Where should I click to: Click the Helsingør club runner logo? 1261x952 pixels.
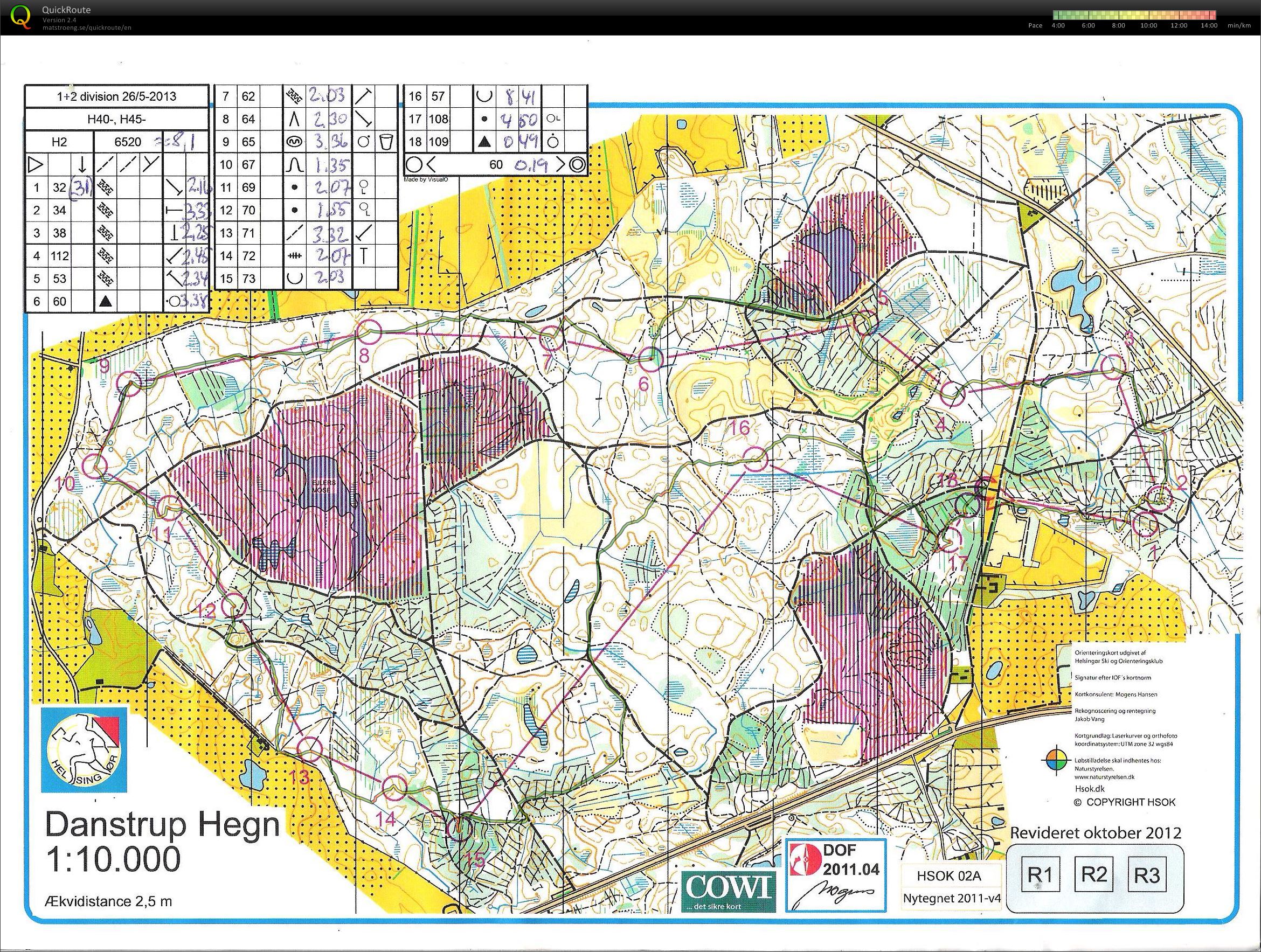click(x=84, y=749)
